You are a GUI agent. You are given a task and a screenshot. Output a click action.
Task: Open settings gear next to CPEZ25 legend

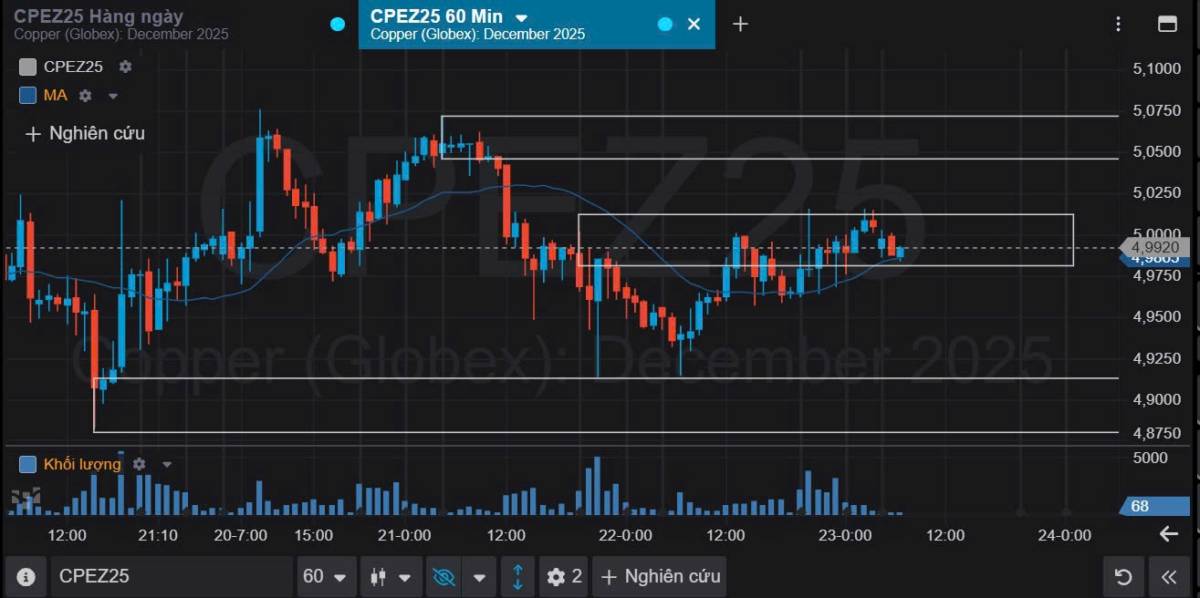pos(125,67)
